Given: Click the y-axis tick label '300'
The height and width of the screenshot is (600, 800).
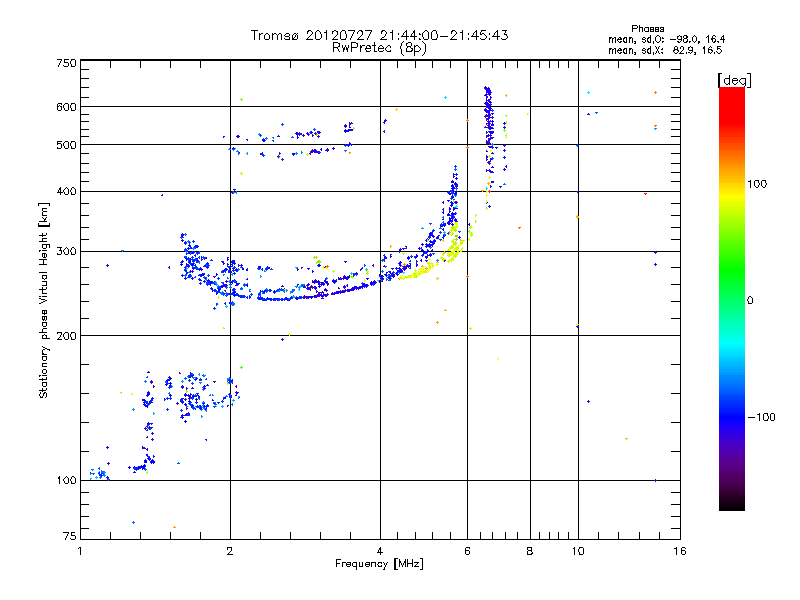Looking at the screenshot, I should click(x=66, y=251).
